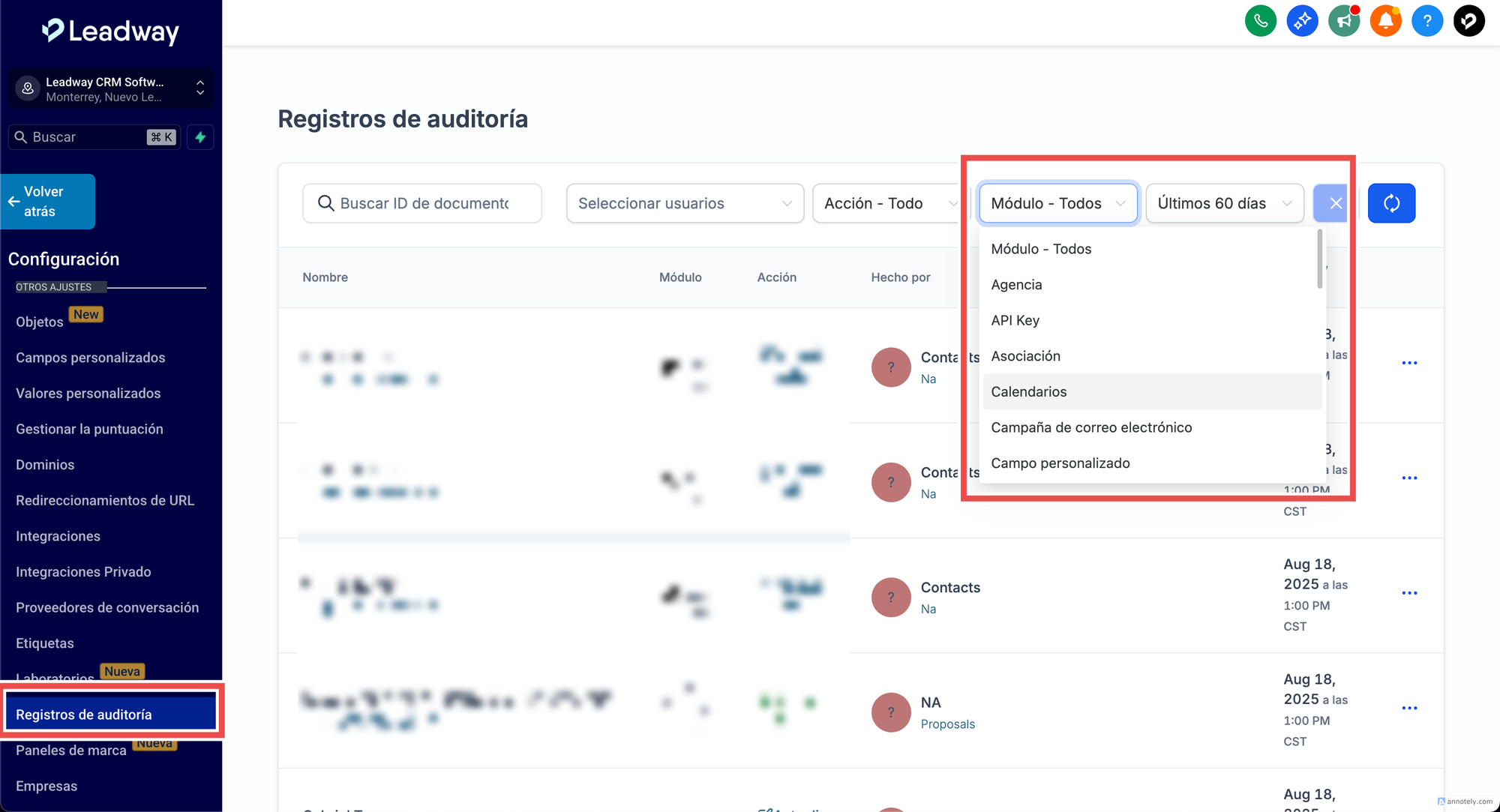Open three-dot menu for the Proposals row
Screen dimensions: 1500x812
[1409, 708]
